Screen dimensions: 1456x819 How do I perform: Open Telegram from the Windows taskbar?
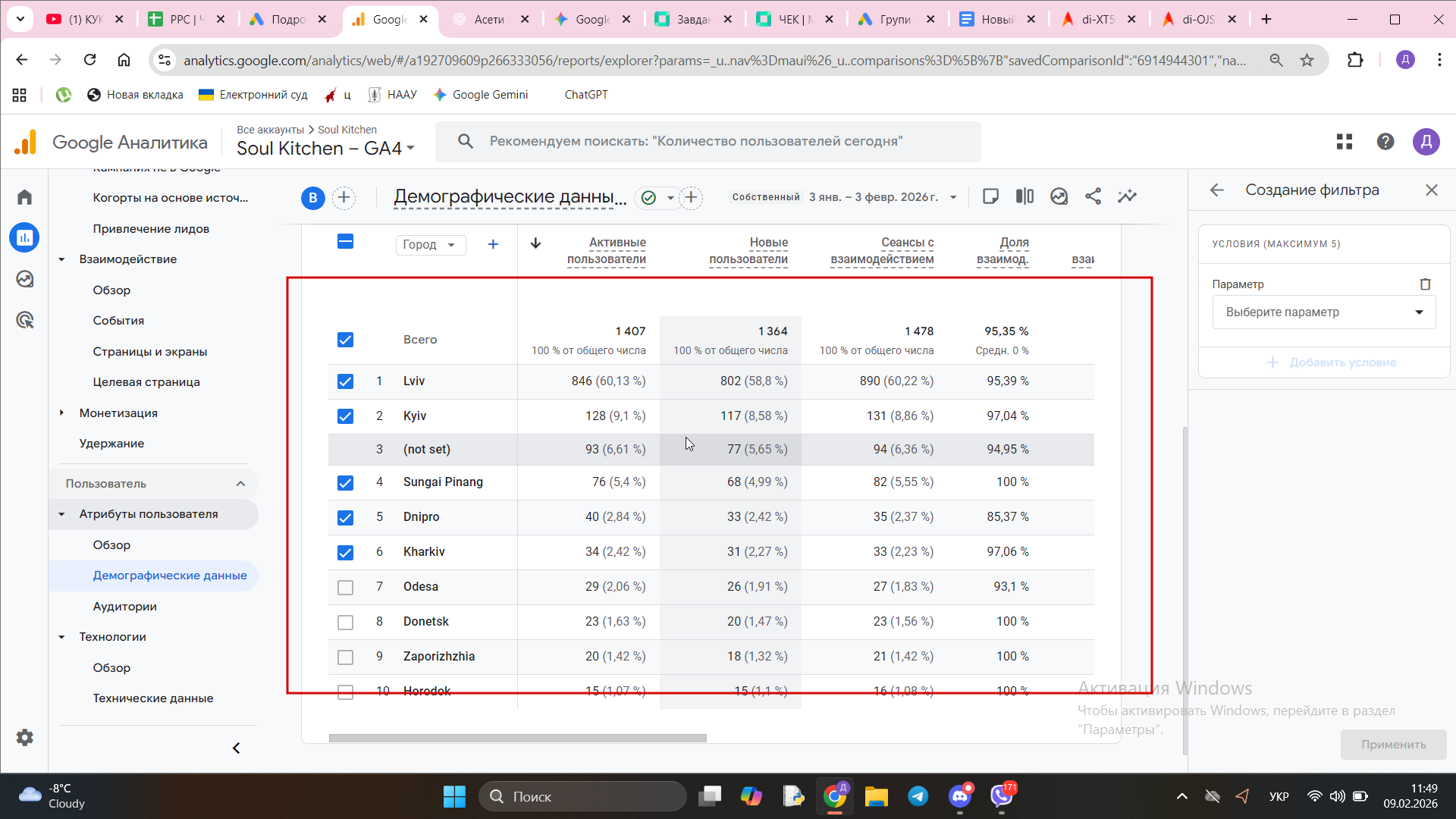tap(918, 796)
